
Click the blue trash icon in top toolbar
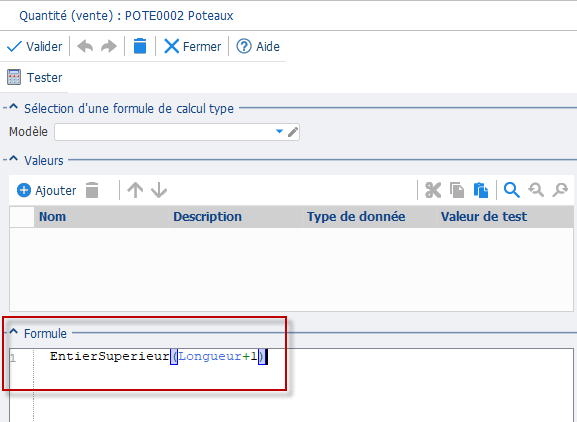[x=140, y=46]
